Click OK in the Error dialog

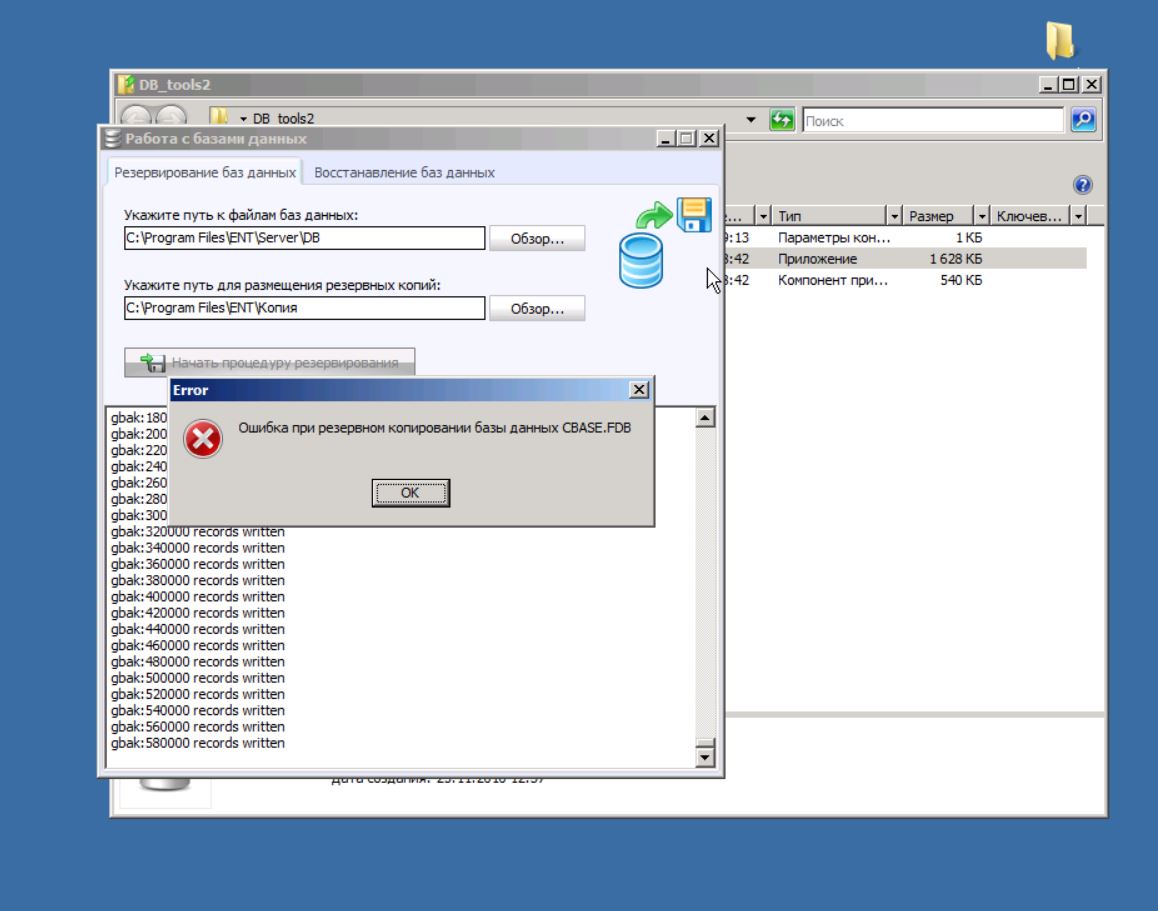(410, 492)
